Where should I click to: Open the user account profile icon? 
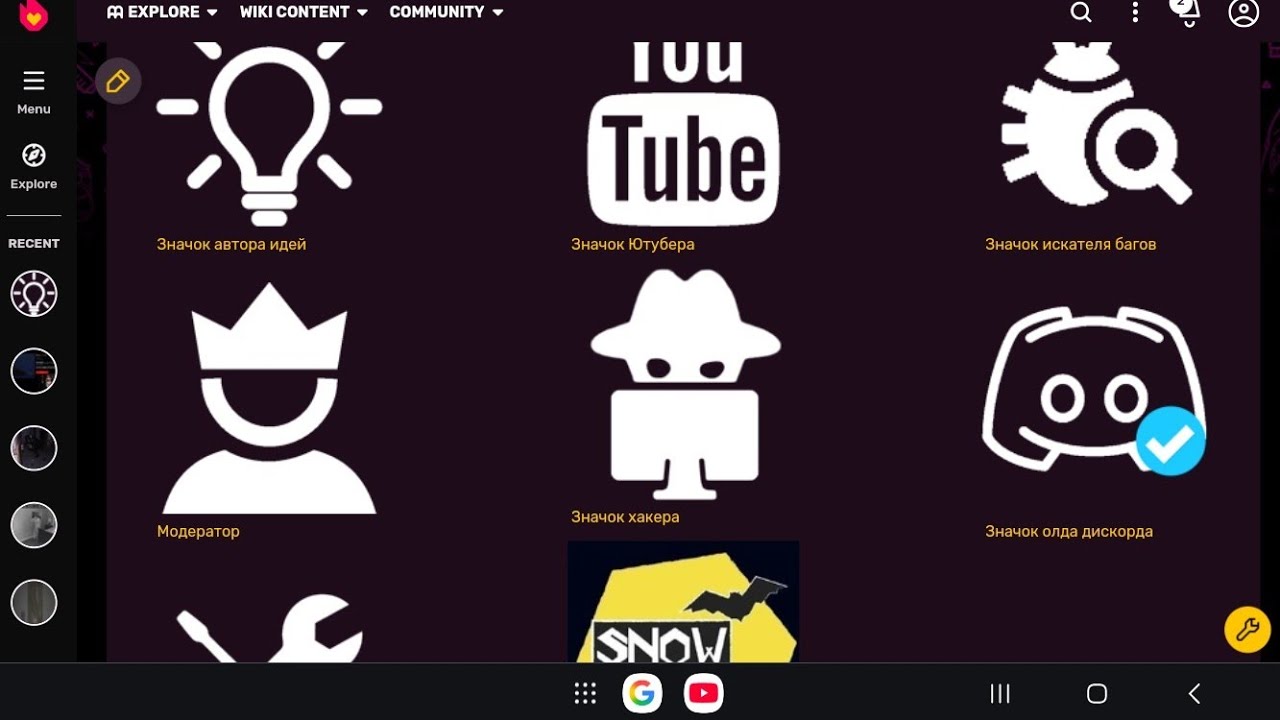point(1244,12)
